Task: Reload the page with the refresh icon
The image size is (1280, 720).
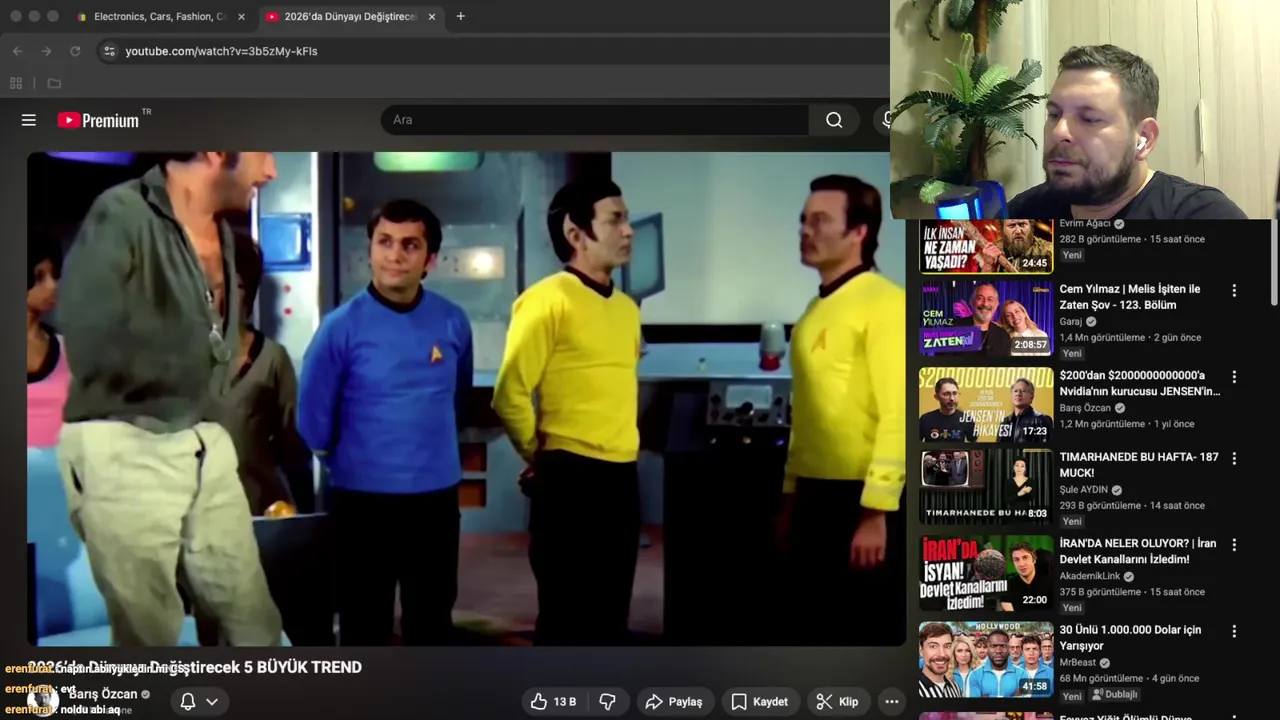Action: 75,51
